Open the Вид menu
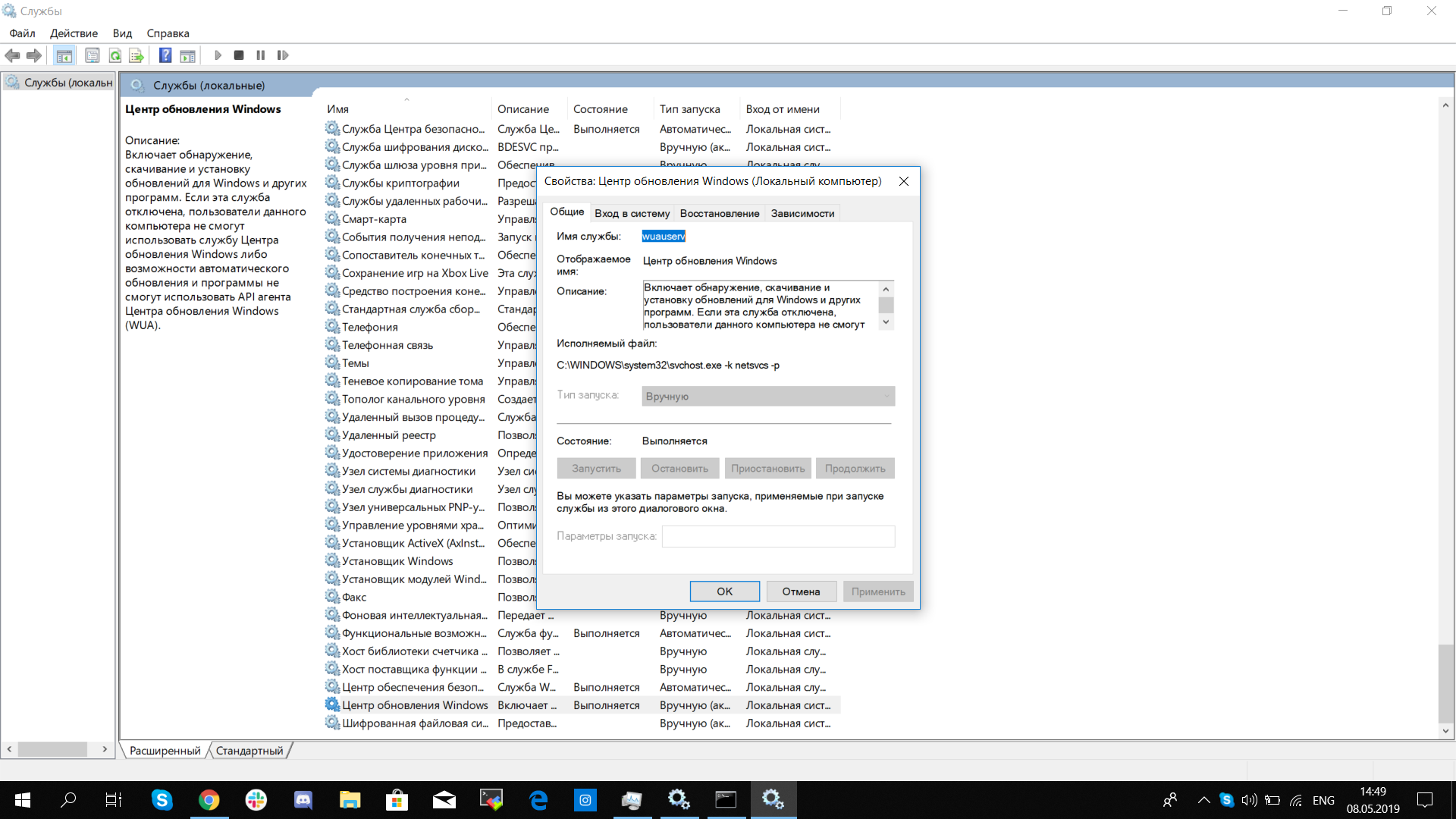The image size is (1456, 819). pos(122,33)
